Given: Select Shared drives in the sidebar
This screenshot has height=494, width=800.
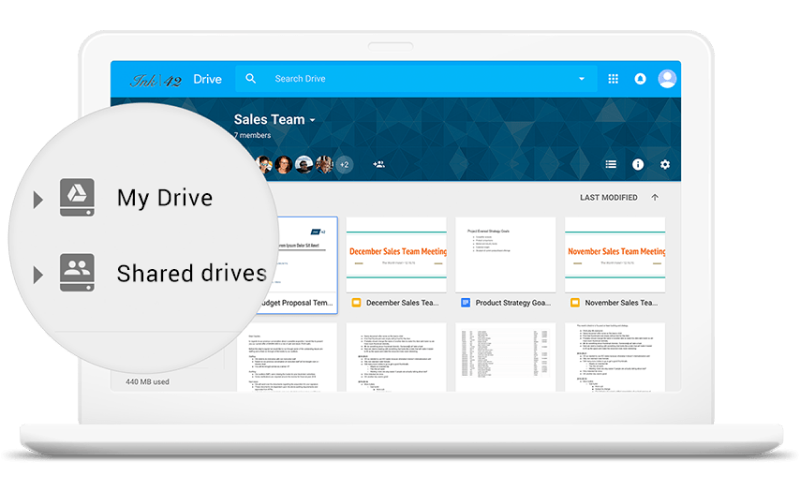Looking at the screenshot, I should [x=192, y=273].
